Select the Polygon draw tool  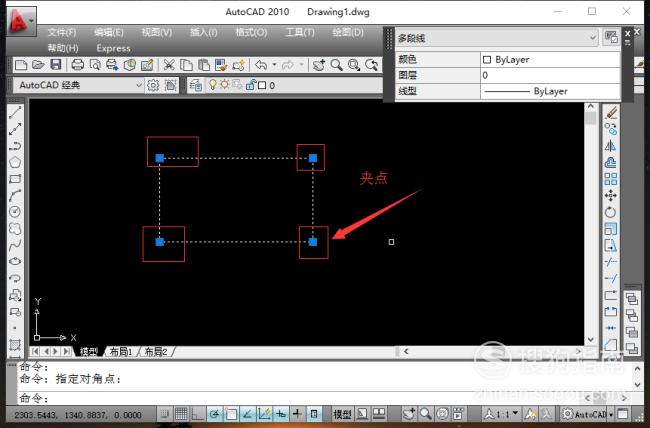(x=15, y=162)
